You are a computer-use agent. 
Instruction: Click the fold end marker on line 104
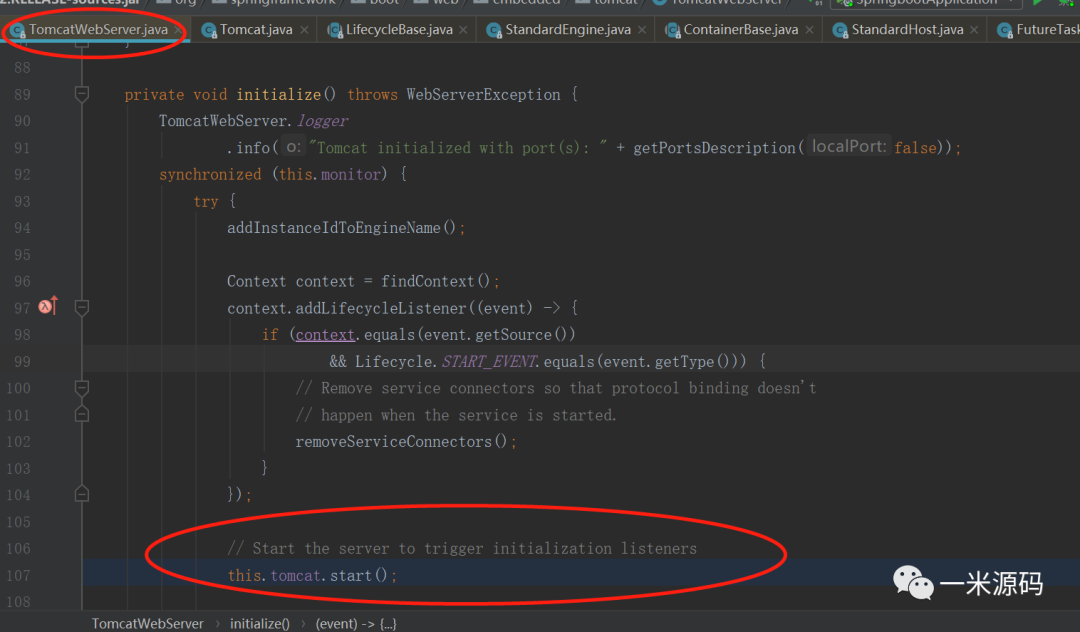pos(82,494)
